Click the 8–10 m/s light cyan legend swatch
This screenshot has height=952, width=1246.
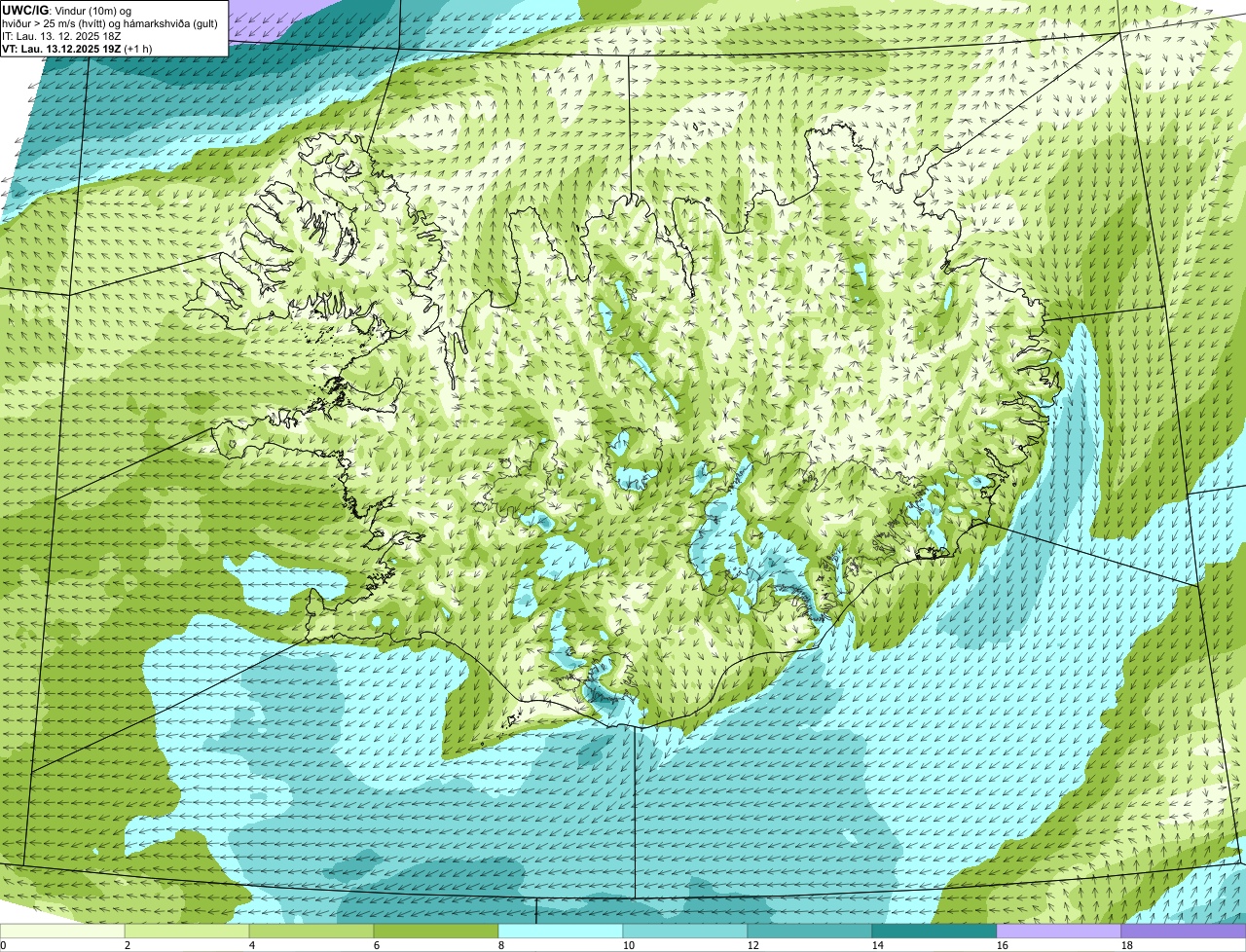coord(561,931)
